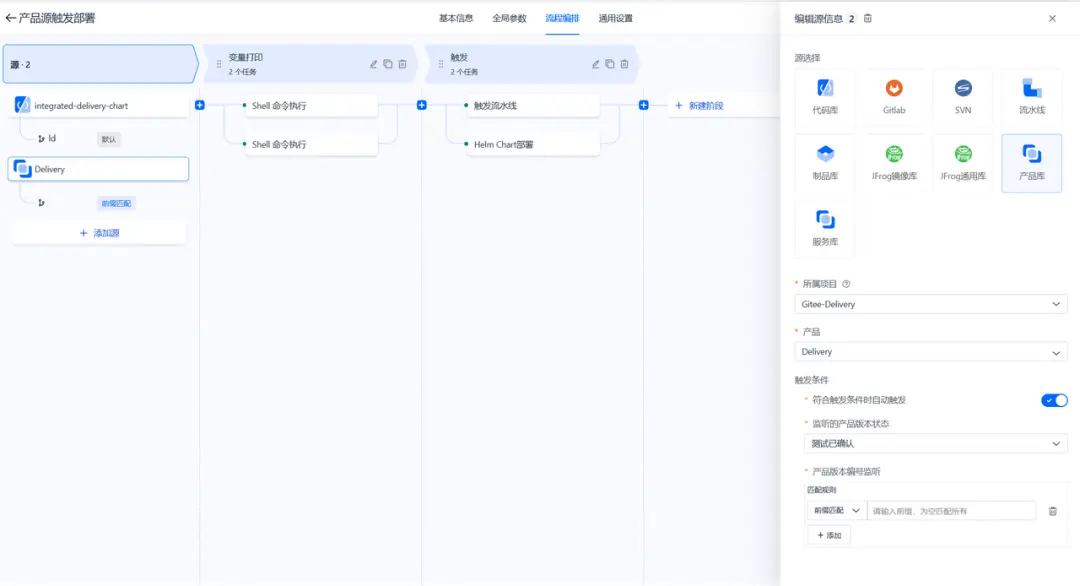Viewport: 1080px width, 586px height.
Task: Toggle 符合触发条件时自动触发 switch off
Action: click(1054, 400)
